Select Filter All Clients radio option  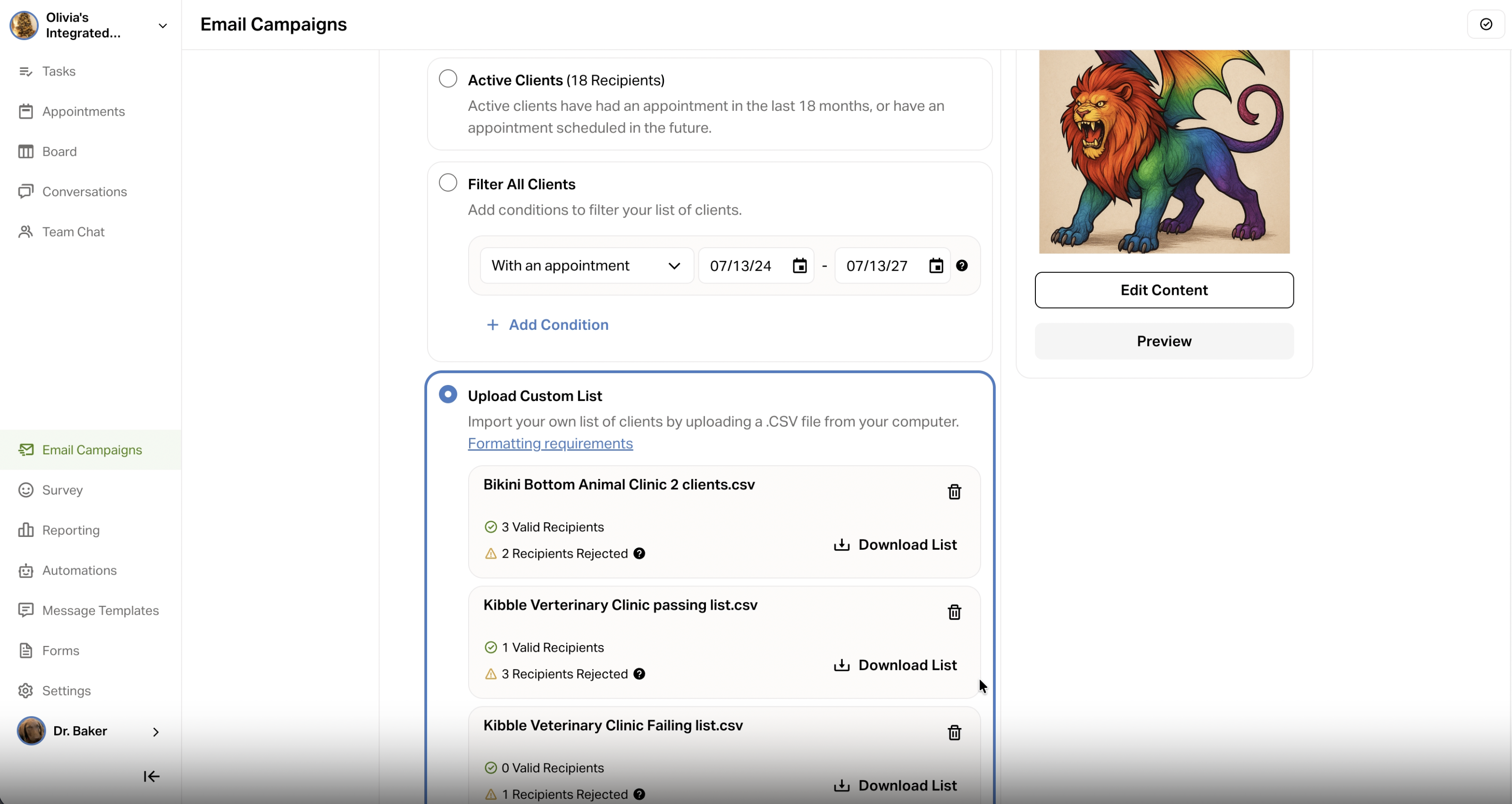(448, 183)
